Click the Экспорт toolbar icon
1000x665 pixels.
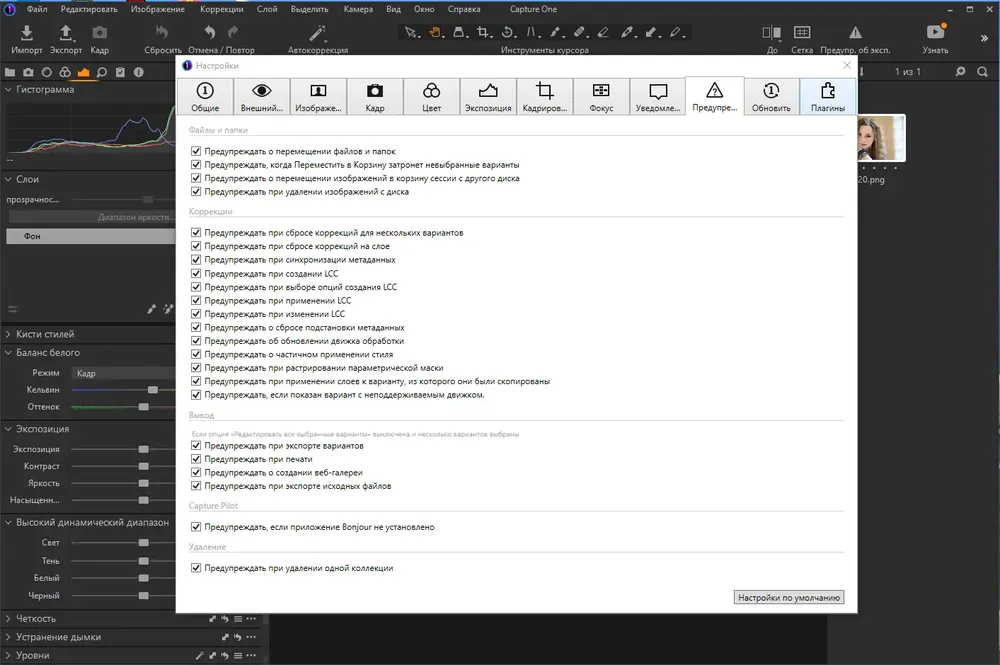point(66,33)
